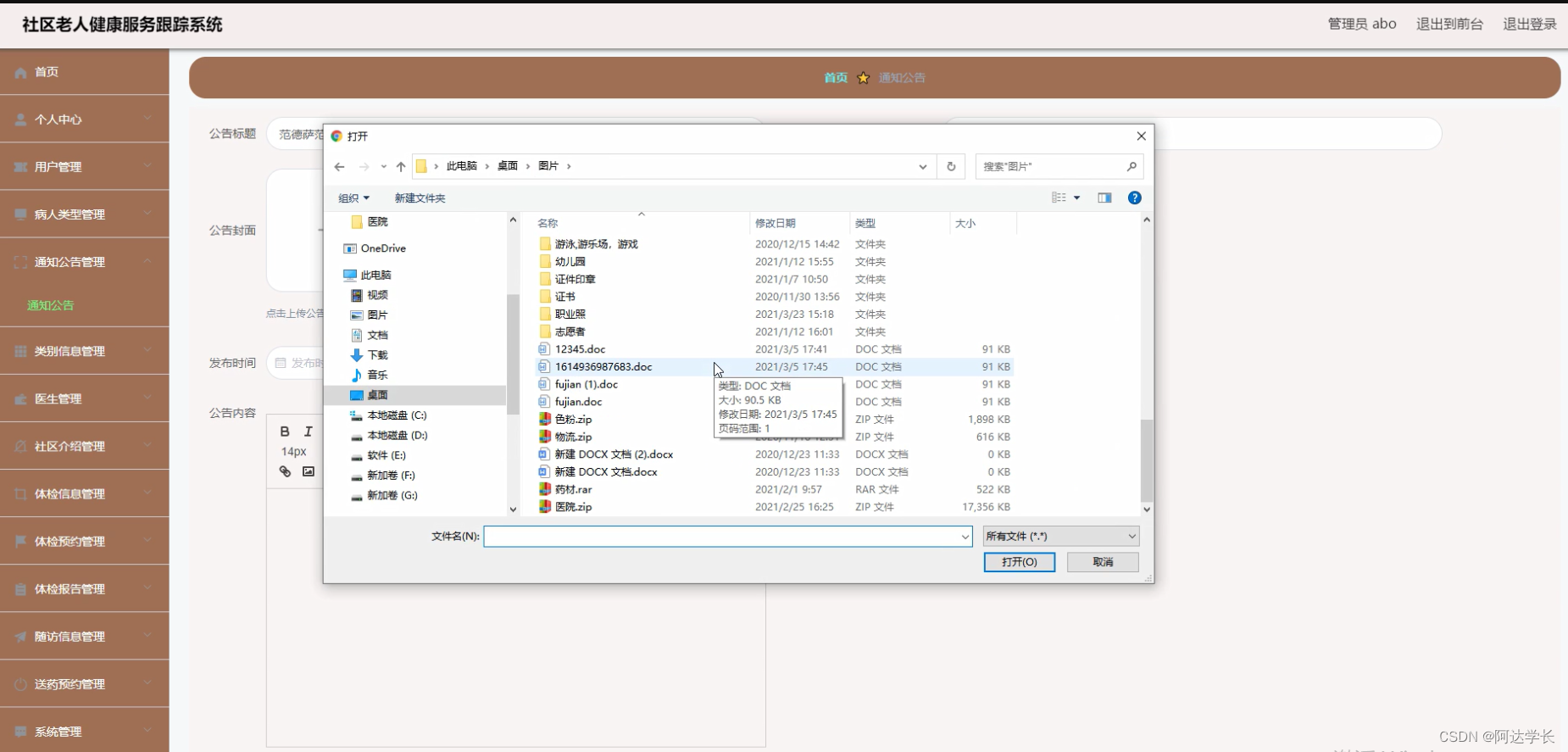This screenshot has width=1568, height=752.
Task: Click the 音乐 music icon
Action: point(357,375)
